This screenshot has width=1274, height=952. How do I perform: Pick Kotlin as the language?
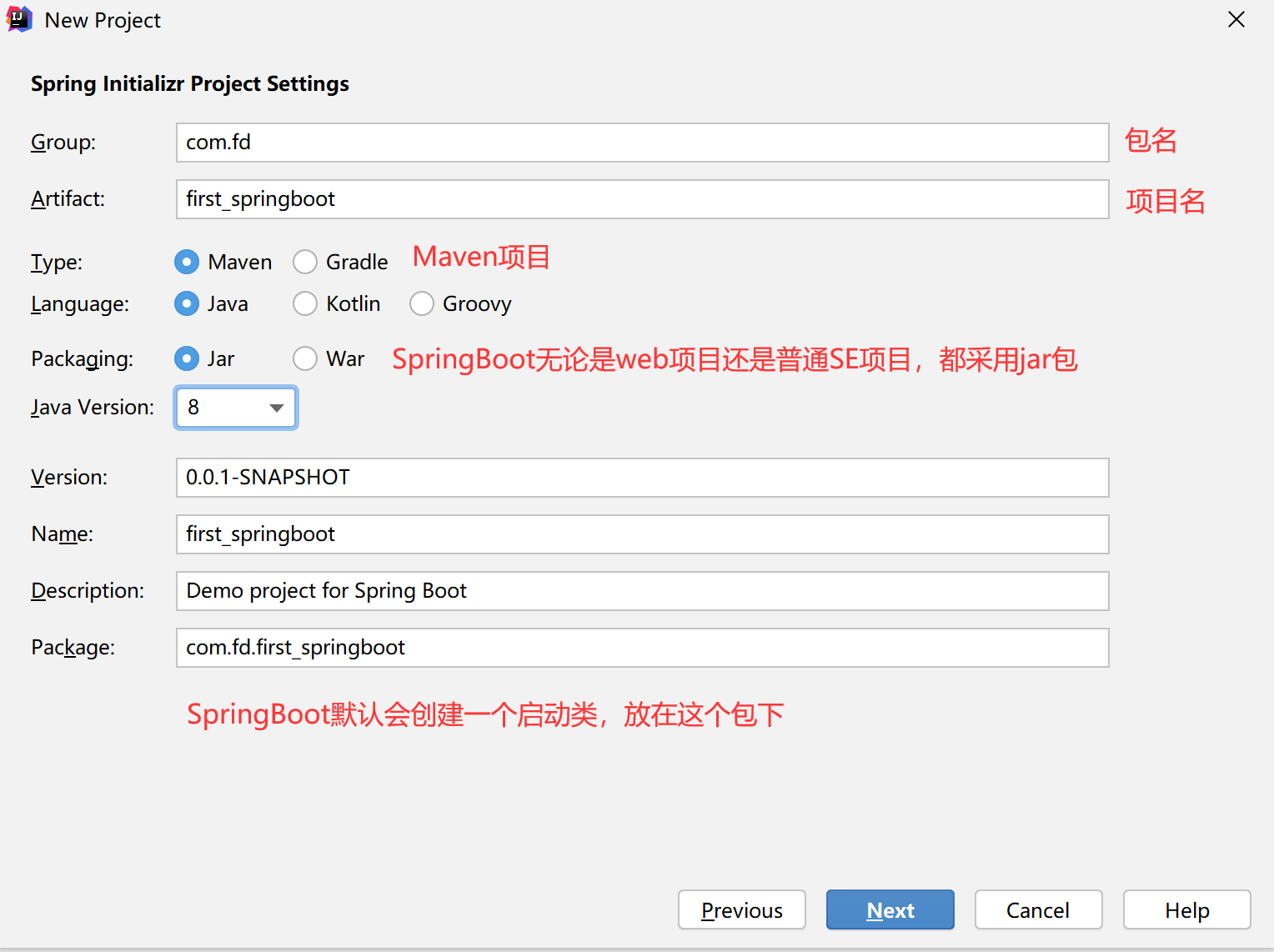(306, 303)
